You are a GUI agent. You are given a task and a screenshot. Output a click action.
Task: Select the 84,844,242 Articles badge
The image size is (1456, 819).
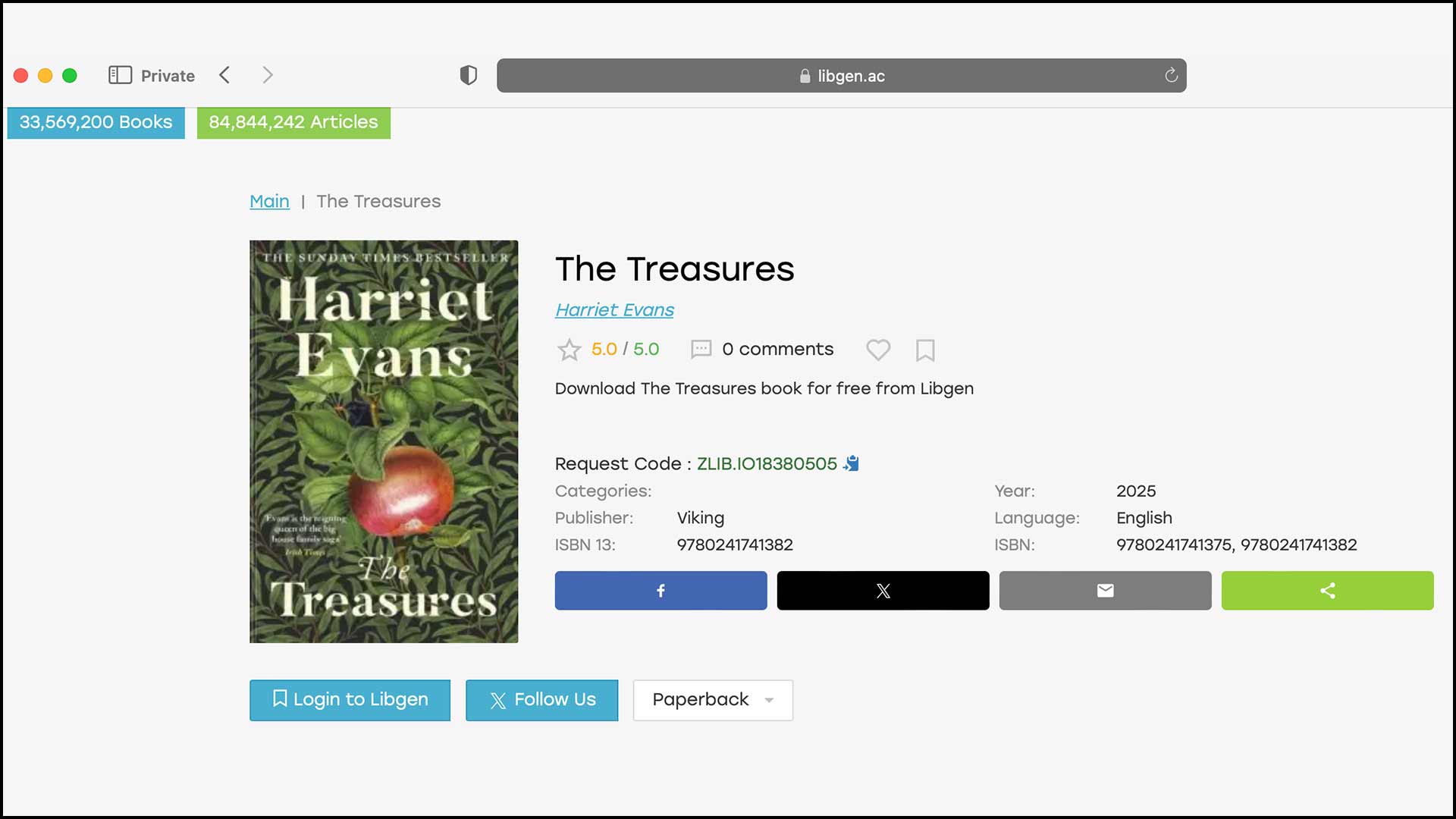coord(293,122)
